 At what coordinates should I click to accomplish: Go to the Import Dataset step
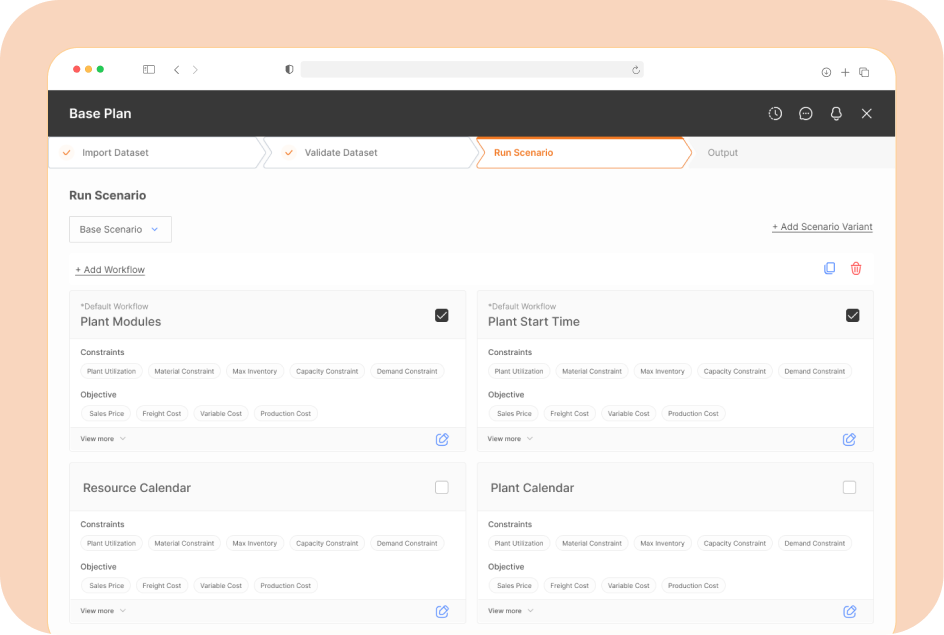pos(157,153)
